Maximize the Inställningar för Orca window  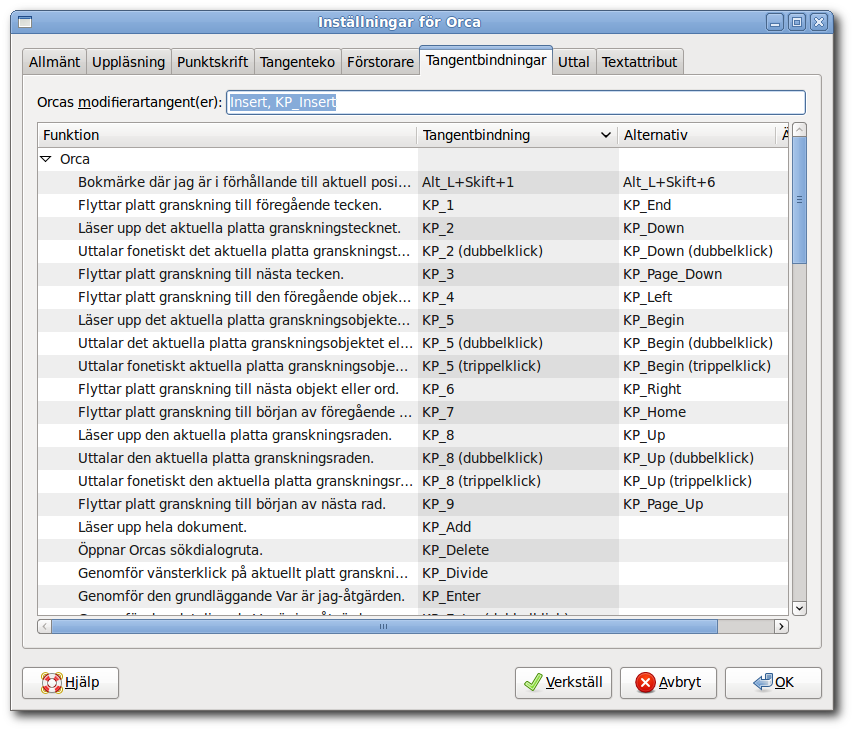(x=797, y=22)
